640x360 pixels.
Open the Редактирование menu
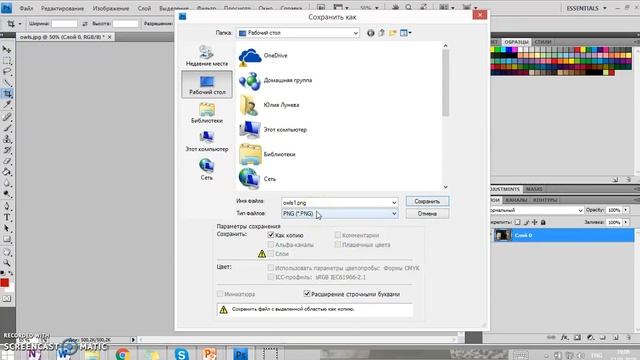point(62,8)
